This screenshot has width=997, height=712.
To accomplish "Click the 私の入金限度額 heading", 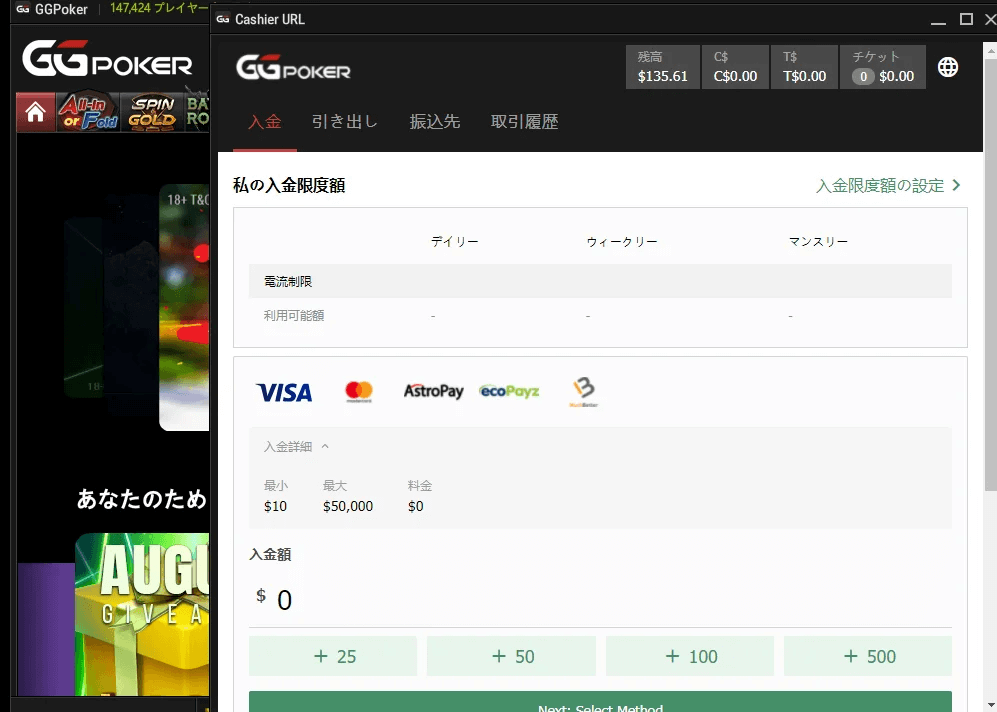I will click(x=289, y=186).
